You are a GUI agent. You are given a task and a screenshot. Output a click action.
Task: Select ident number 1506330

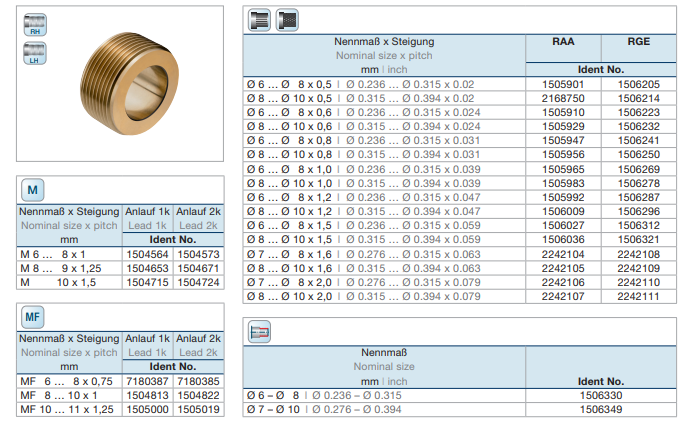pyautogui.click(x=600, y=396)
